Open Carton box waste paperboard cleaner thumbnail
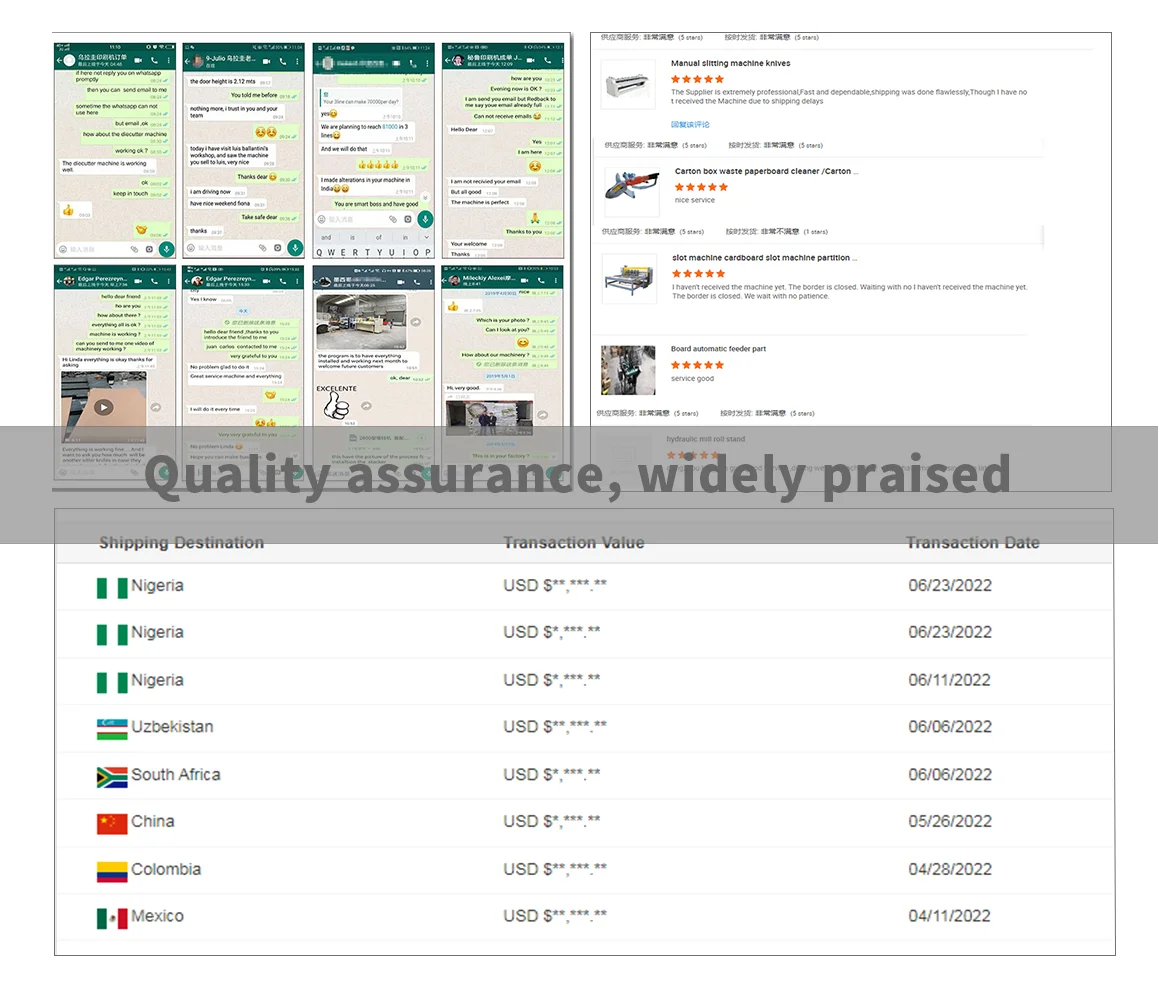Screen dimensions: 1158x1000 [x=631, y=191]
